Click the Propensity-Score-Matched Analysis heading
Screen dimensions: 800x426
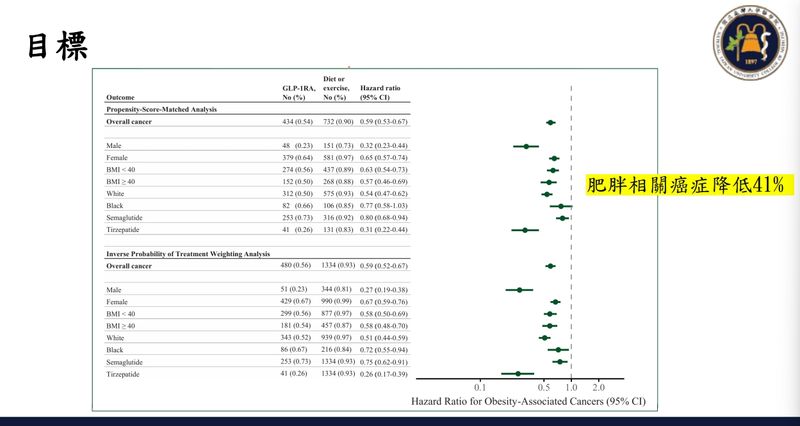(161, 110)
